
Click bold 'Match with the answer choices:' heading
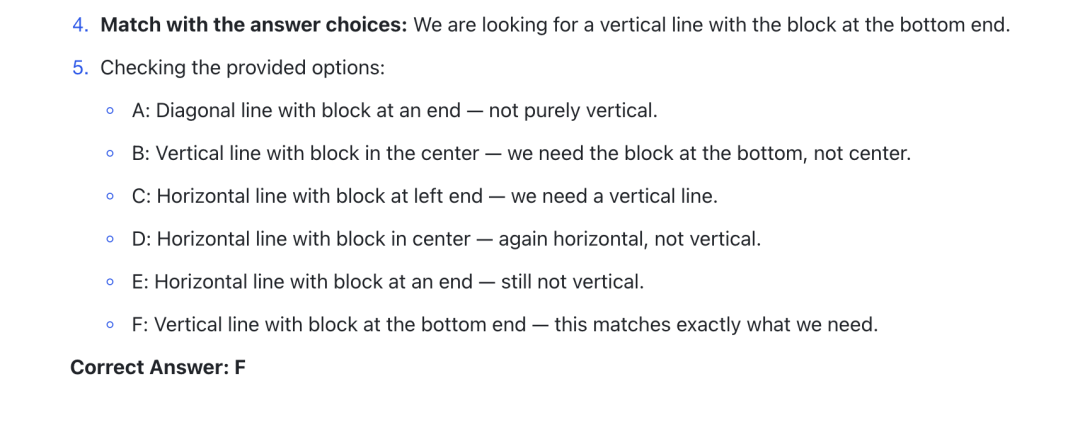pyautogui.click(x=254, y=25)
